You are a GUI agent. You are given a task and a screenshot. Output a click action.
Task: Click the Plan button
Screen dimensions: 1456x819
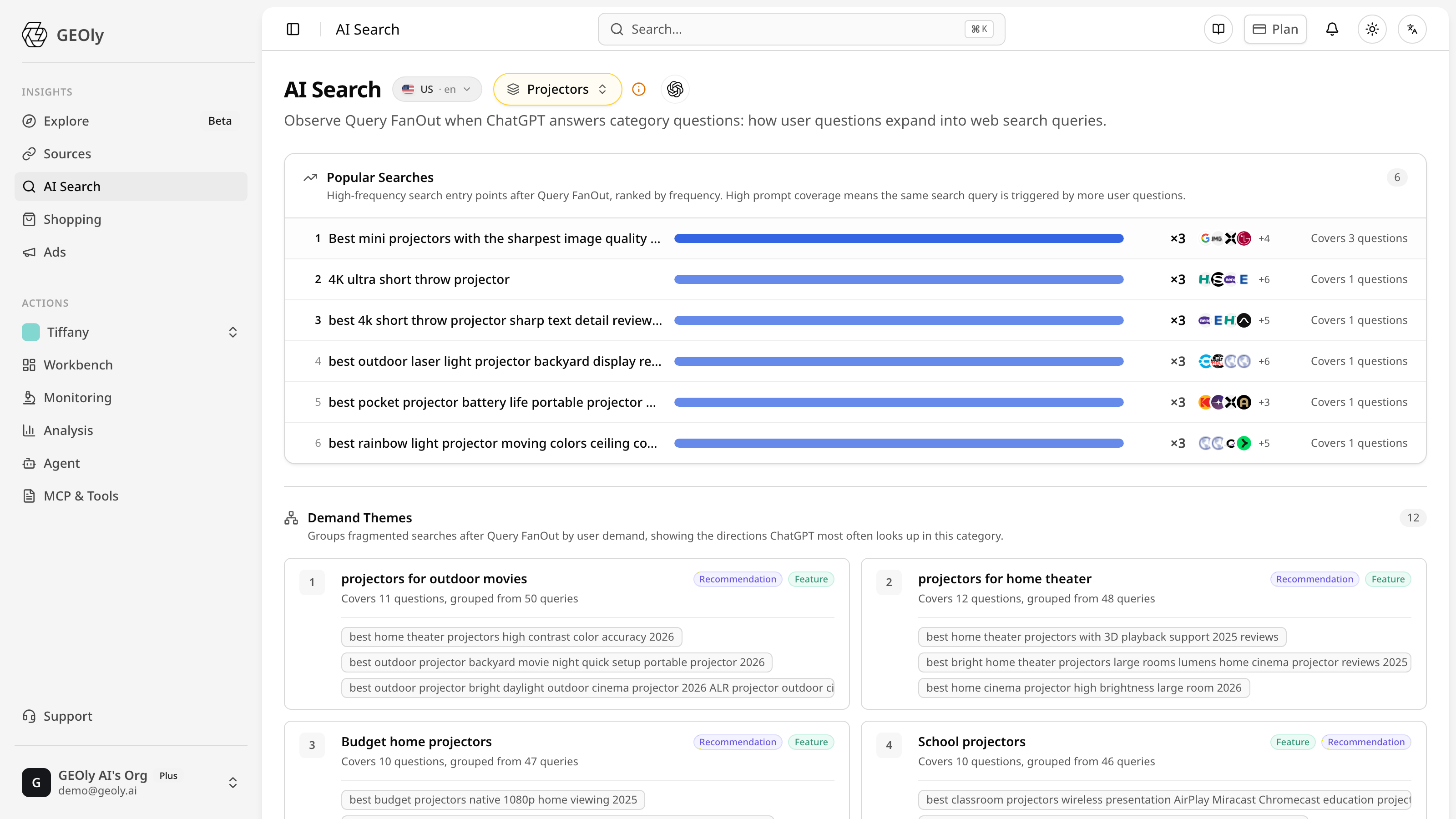pyautogui.click(x=1274, y=29)
